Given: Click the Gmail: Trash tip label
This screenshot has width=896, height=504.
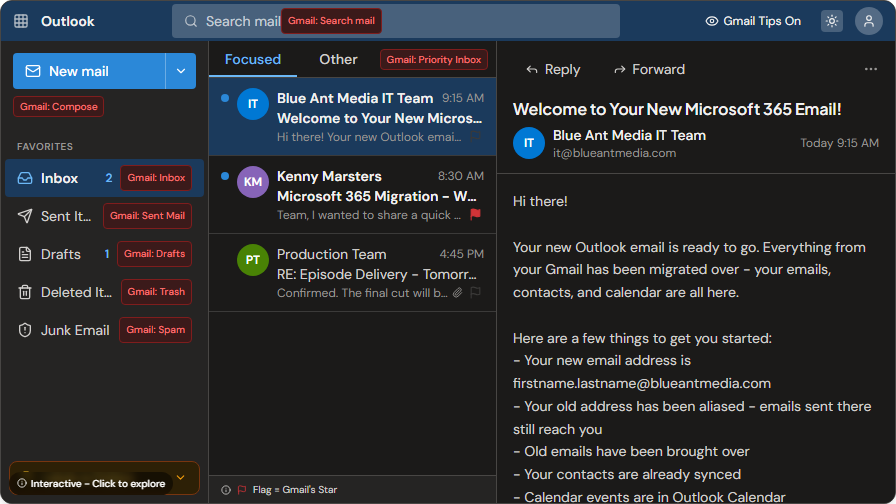Looking at the screenshot, I should point(156,292).
